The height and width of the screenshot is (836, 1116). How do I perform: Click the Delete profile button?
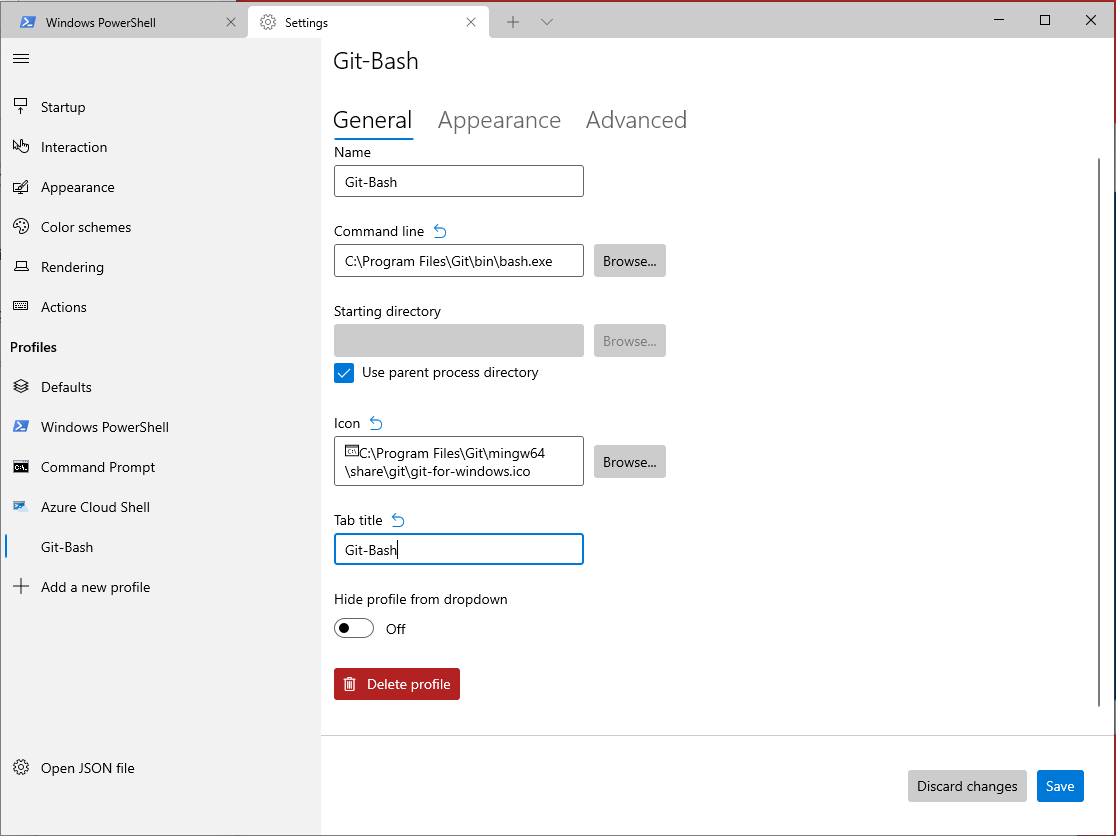396,684
